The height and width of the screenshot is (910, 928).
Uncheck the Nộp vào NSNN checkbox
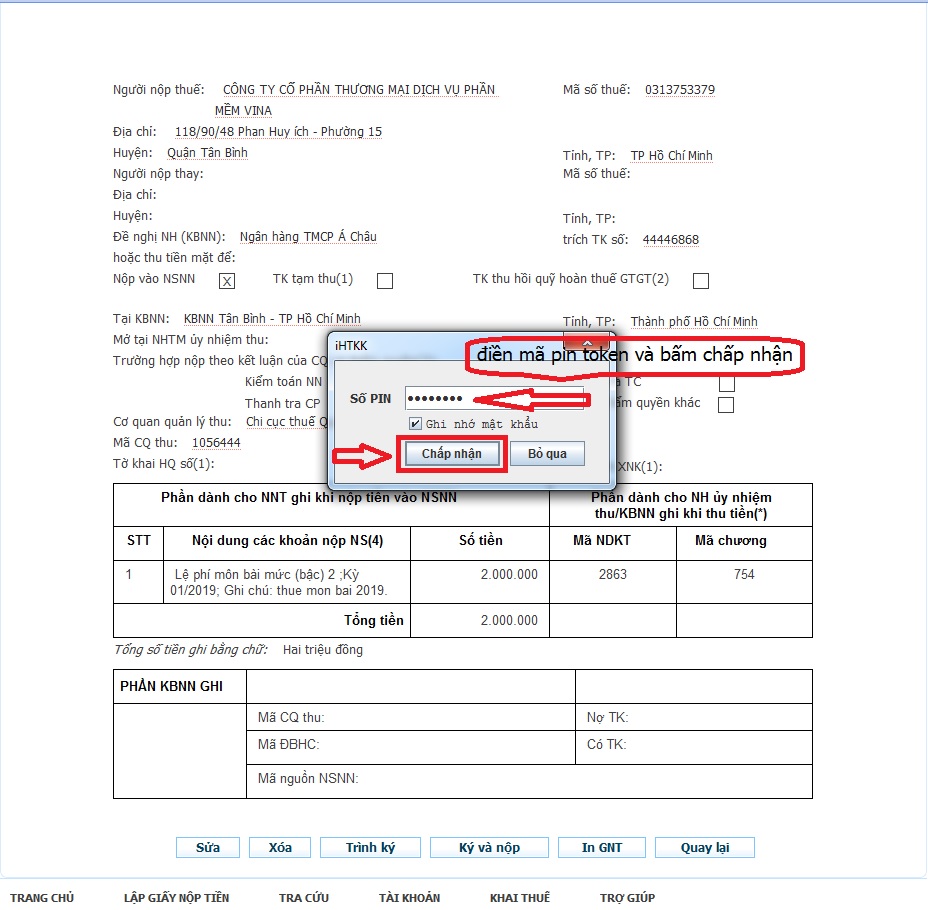tap(227, 281)
